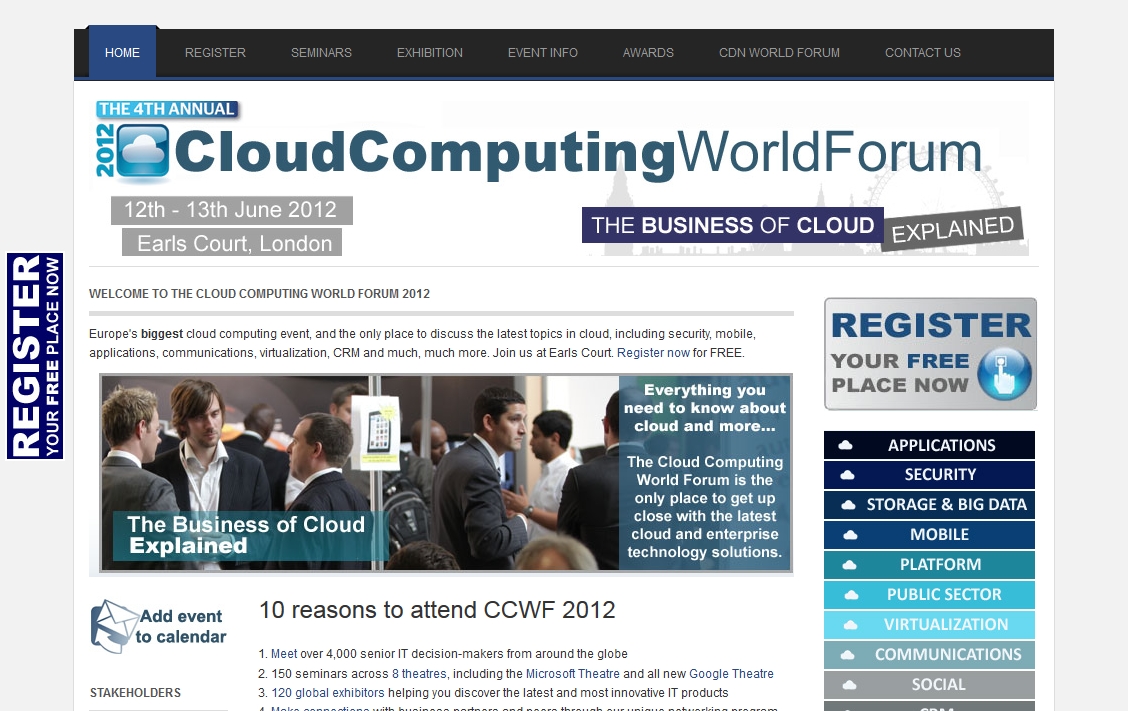
Task: Open the HOME navigation tab
Action: [122, 53]
